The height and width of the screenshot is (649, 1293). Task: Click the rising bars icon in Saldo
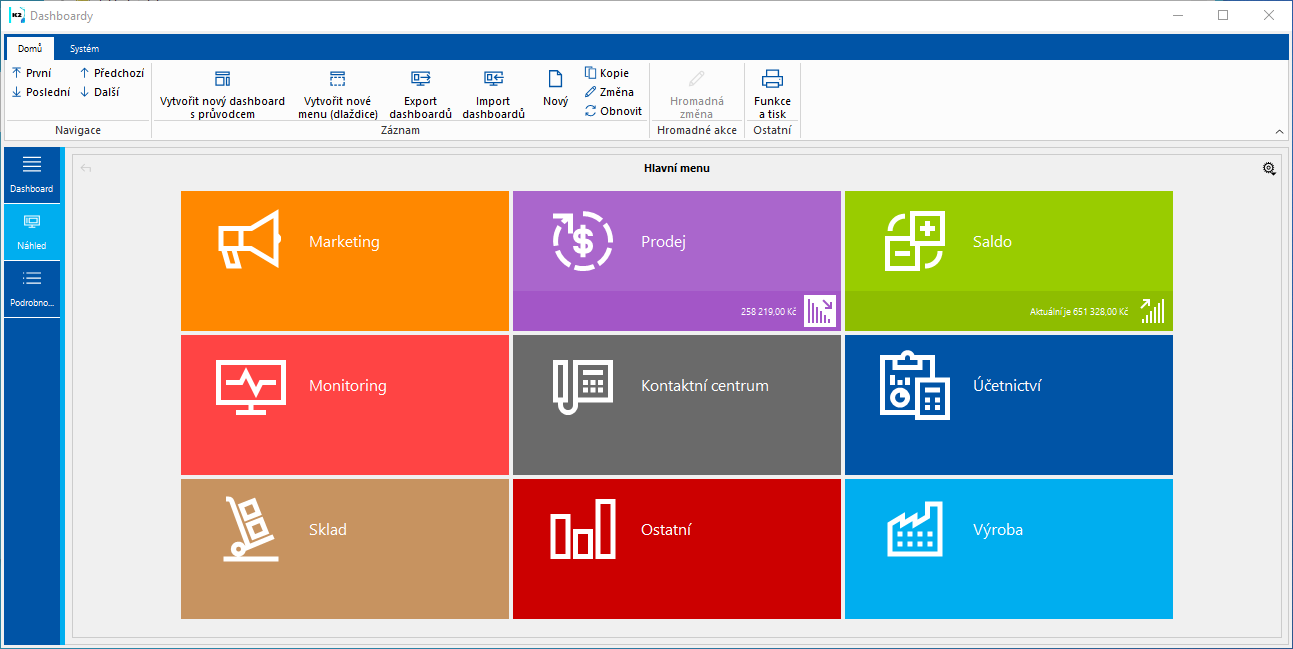[x=1152, y=311]
